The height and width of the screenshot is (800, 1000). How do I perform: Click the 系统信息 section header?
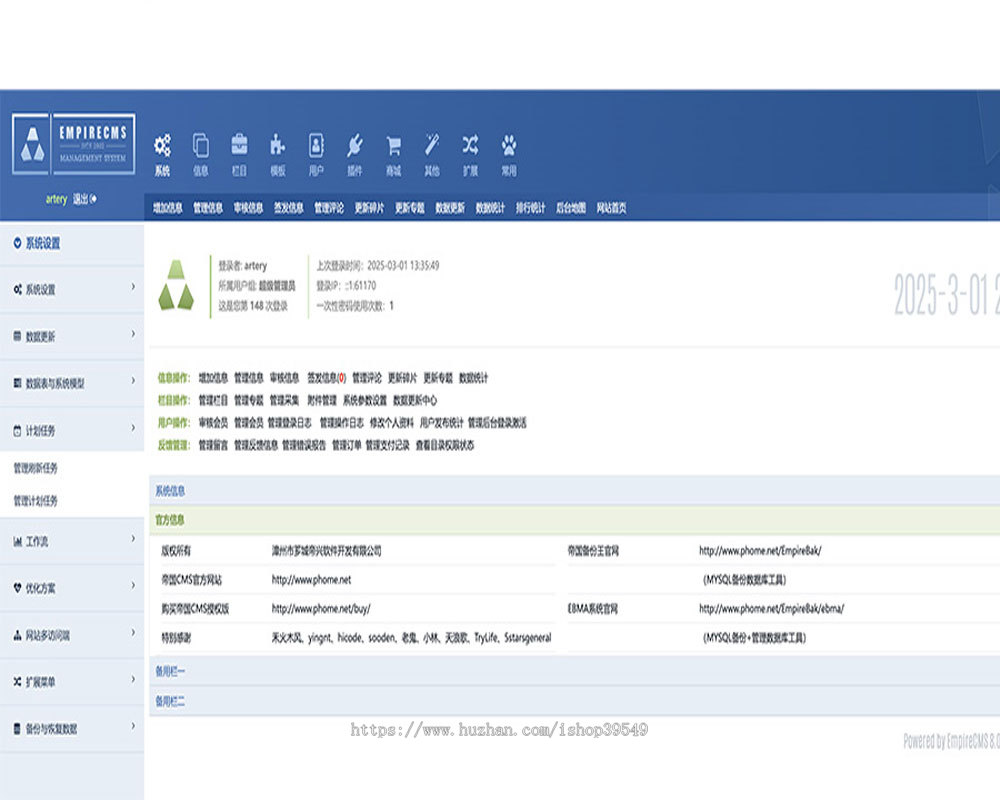(170, 491)
